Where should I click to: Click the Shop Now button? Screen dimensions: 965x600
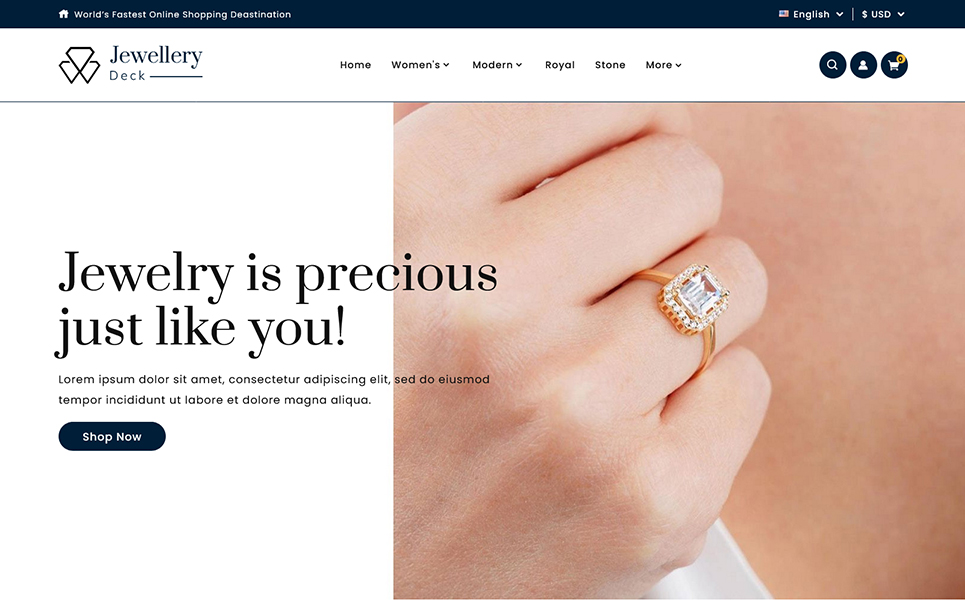coord(112,436)
